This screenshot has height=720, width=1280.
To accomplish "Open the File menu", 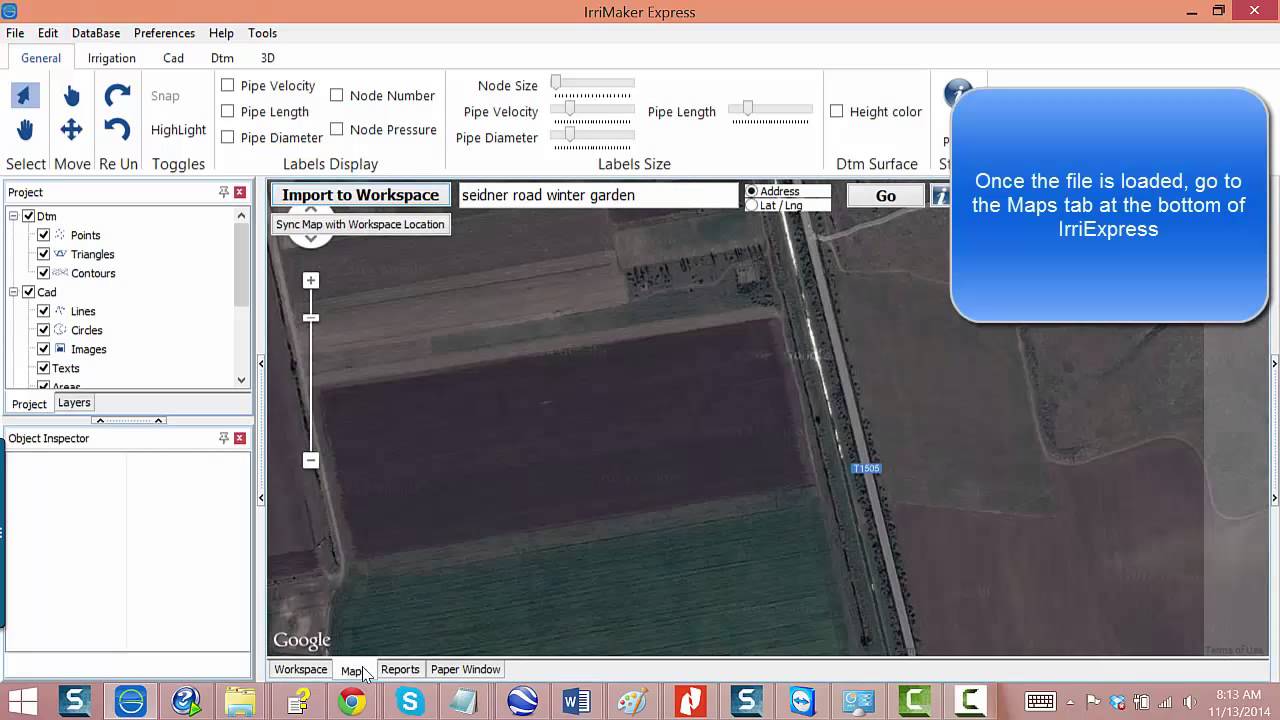I will click(x=15, y=33).
